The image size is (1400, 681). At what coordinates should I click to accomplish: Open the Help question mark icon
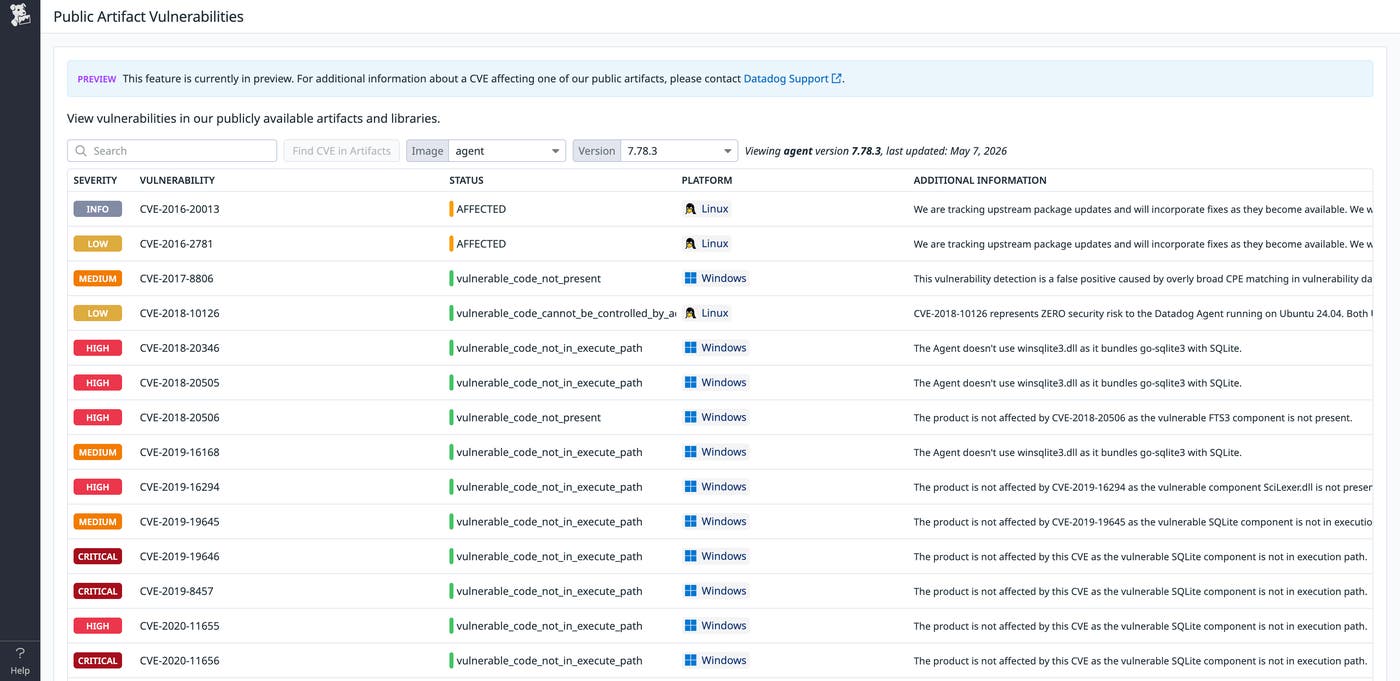coord(20,653)
